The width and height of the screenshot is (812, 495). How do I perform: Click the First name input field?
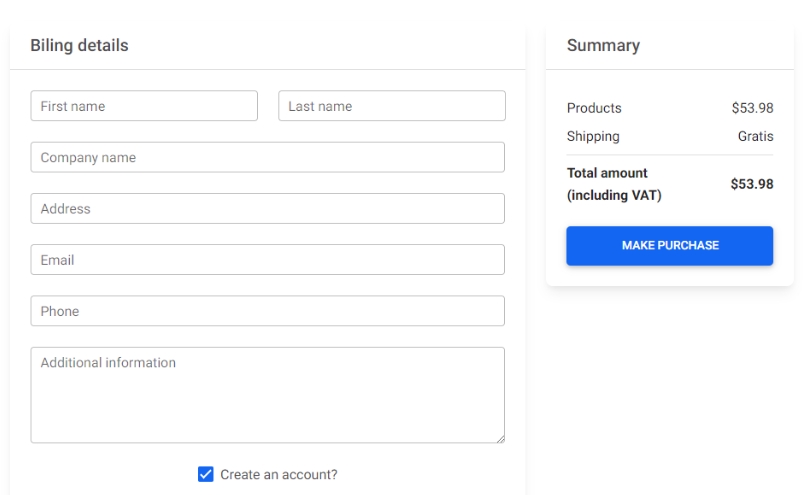pos(144,106)
